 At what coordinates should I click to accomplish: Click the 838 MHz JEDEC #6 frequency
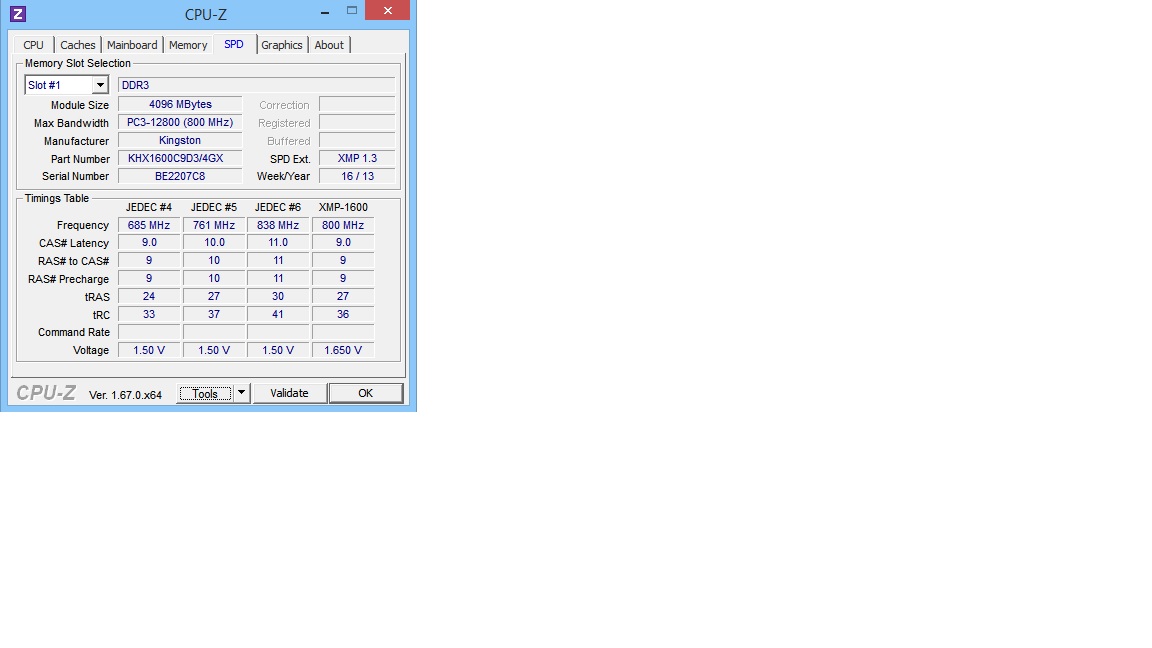pyautogui.click(x=278, y=225)
